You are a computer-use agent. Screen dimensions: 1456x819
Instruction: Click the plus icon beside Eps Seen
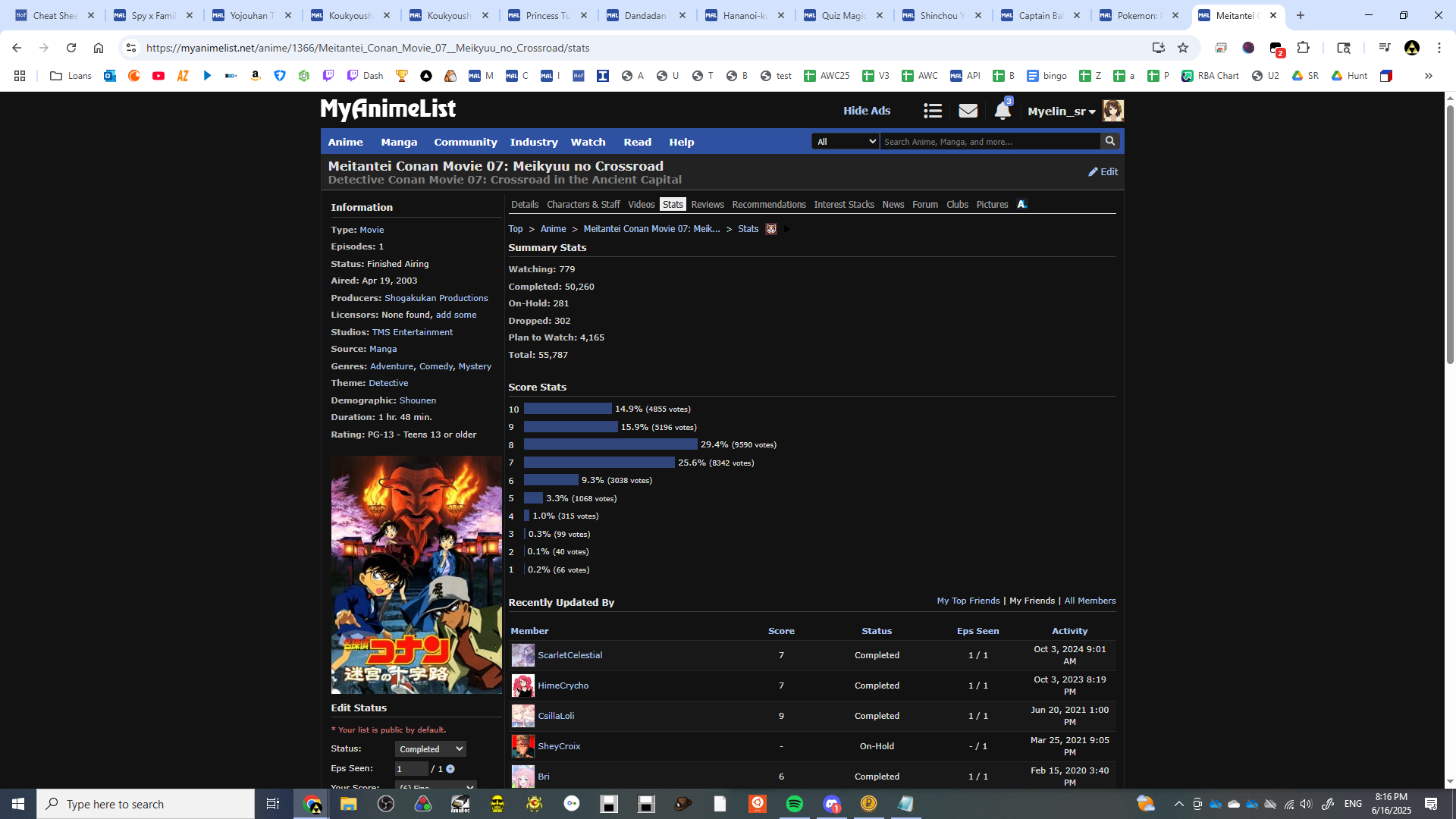pos(450,769)
